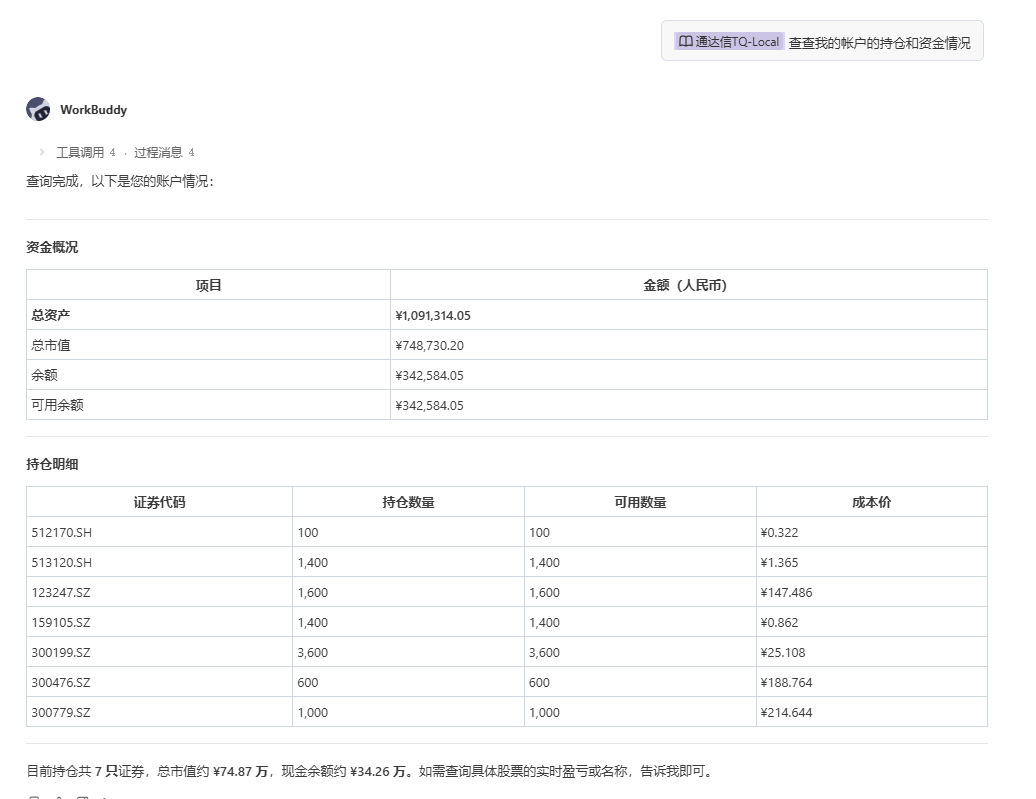
Task: Click the 过程消息 4 label
Action: 164,153
